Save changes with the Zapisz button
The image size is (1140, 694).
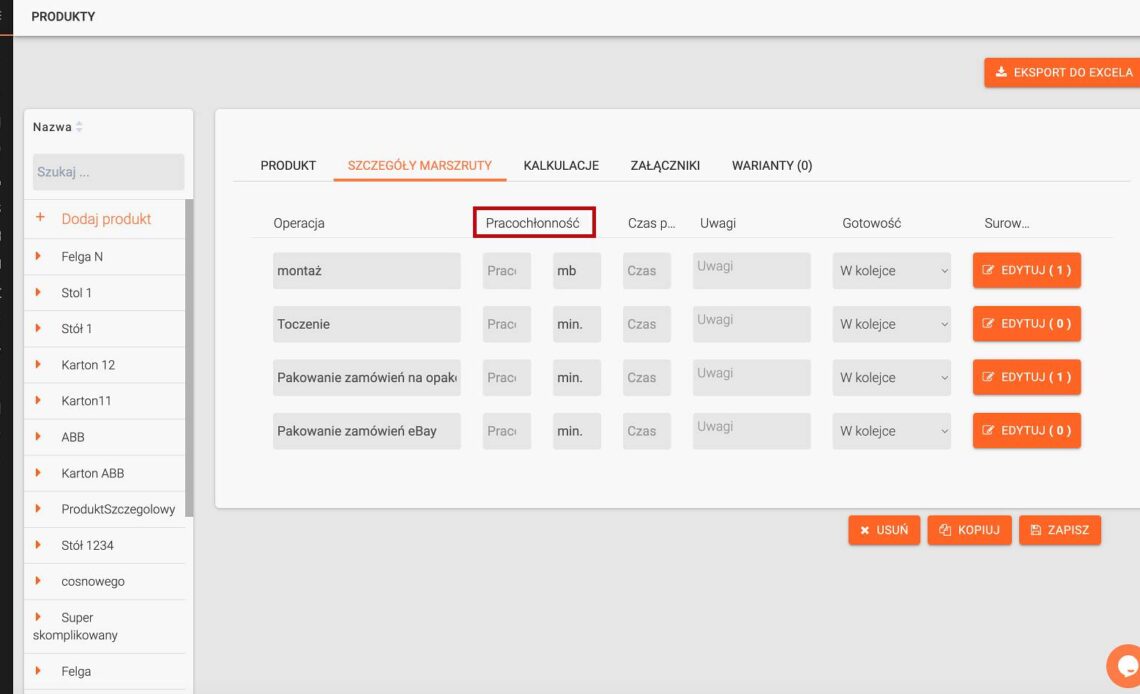1059,530
